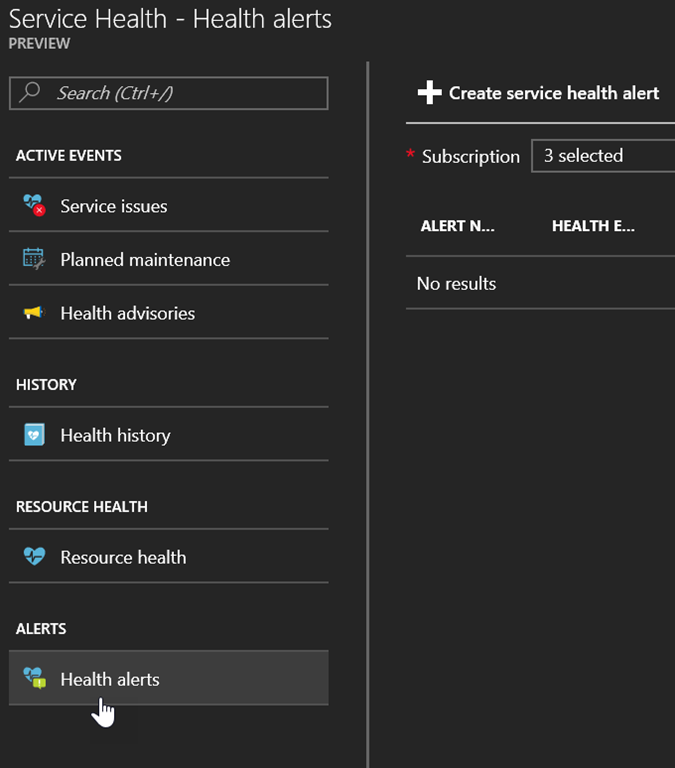Viewport: 675px width, 768px height.
Task: Go to Planned maintenance in the sidebar
Action: pyautogui.click(x=145, y=259)
